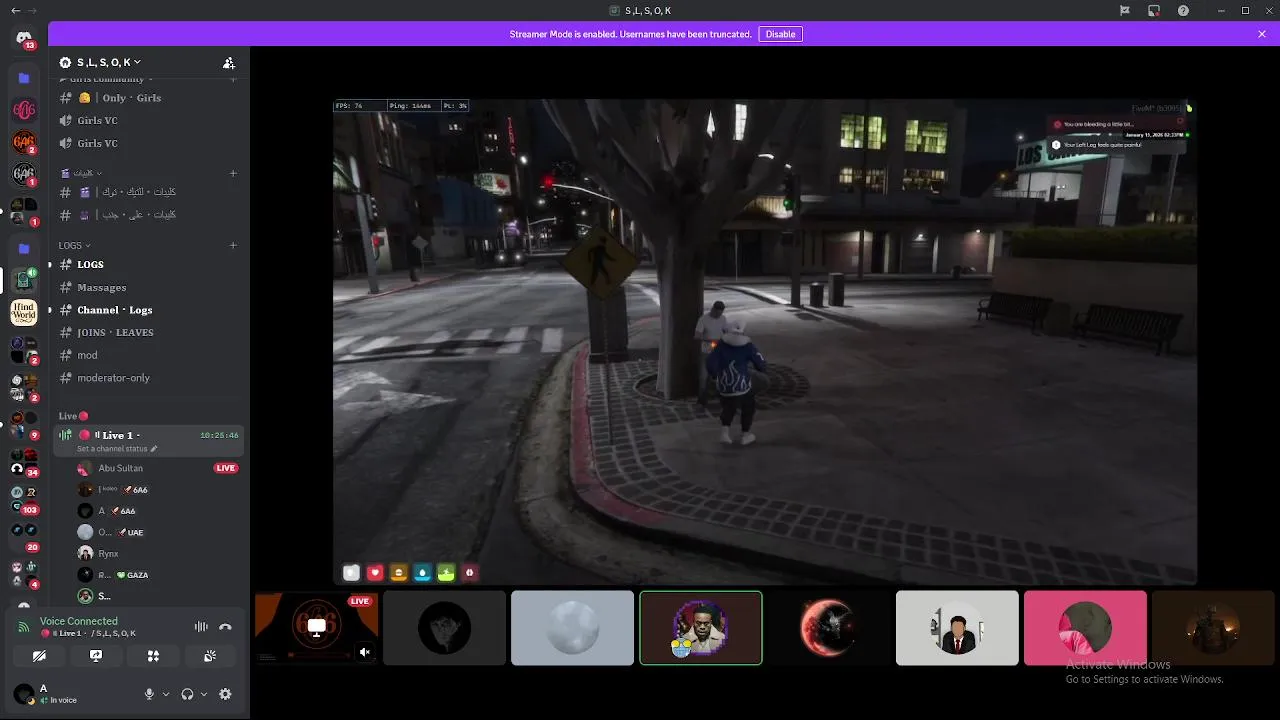1280x720 pixels.
Task: Open the server folder with 34 badge
Action: (24, 462)
